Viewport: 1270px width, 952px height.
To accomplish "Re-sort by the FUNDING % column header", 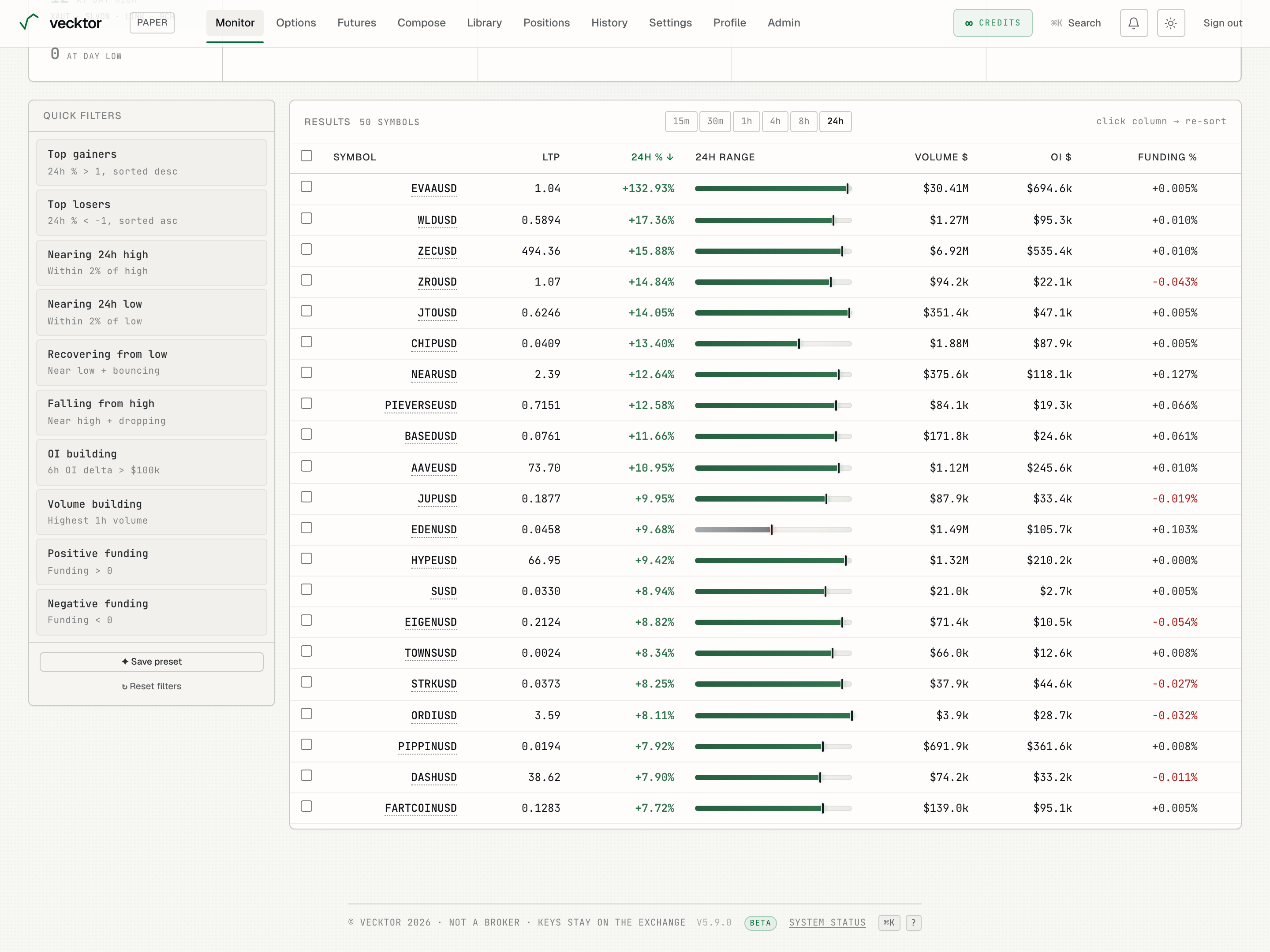I will pyautogui.click(x=1167, y=156).
